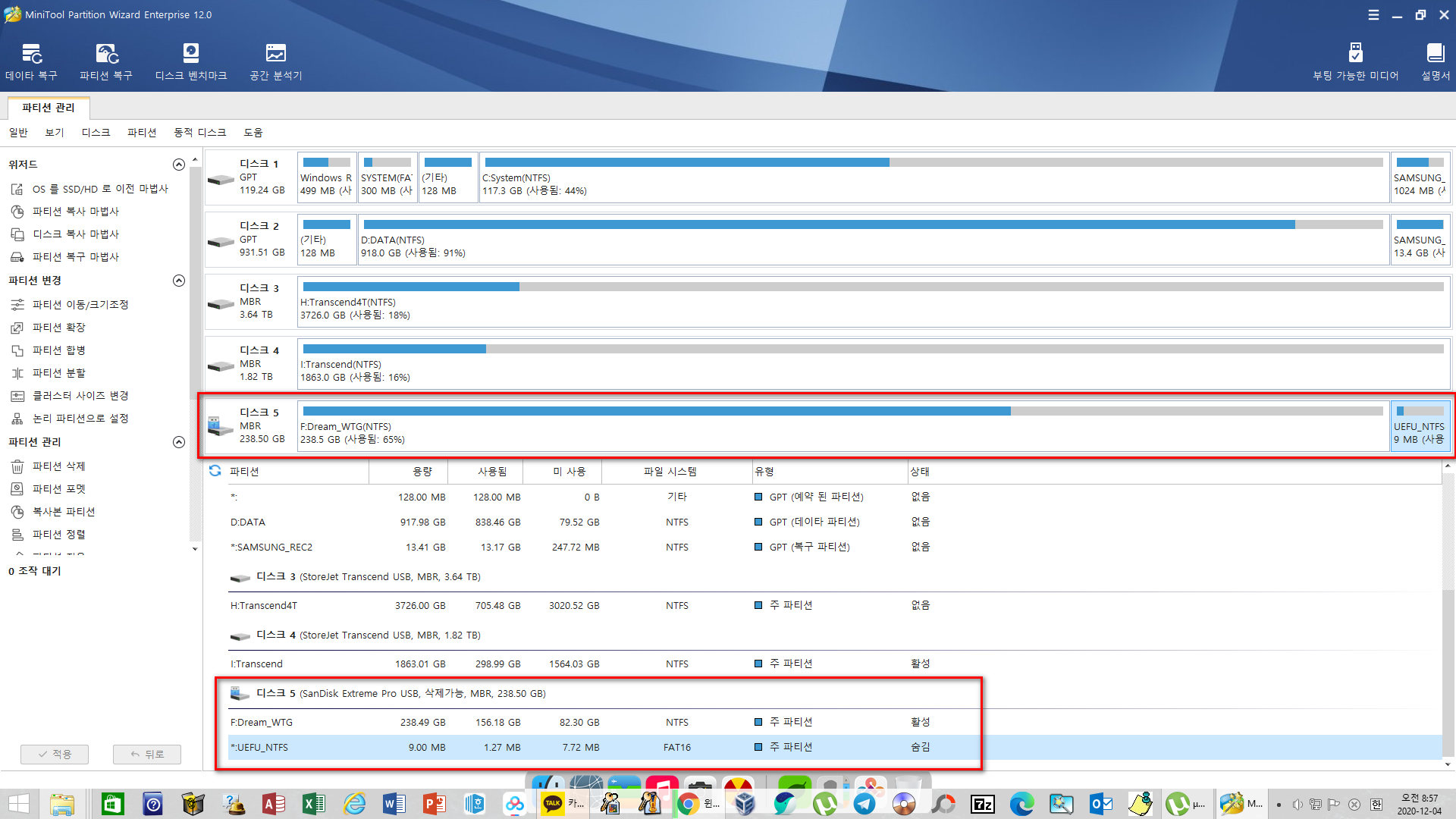
Task: Open the 동적 디스크 menu
Action: pos(200,133)
